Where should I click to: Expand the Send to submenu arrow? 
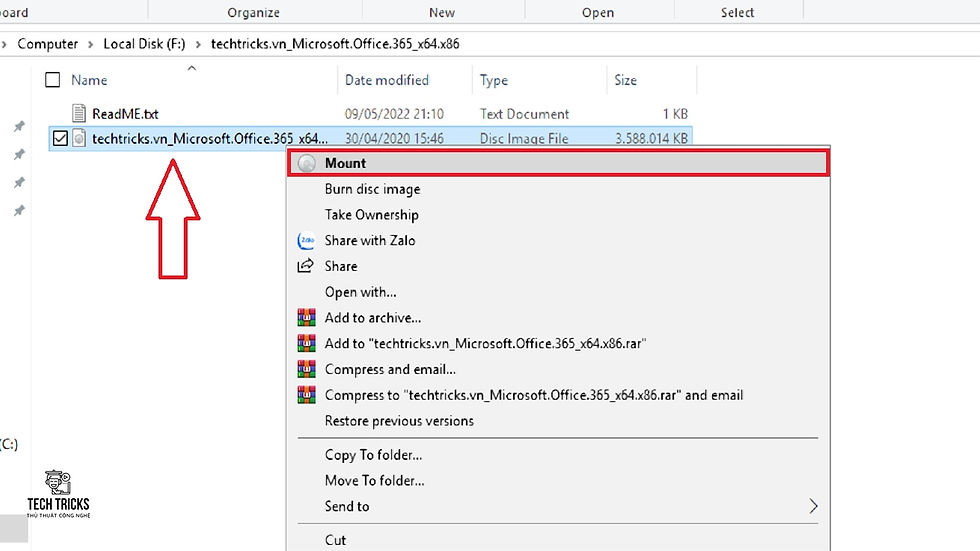click(813, 506)
